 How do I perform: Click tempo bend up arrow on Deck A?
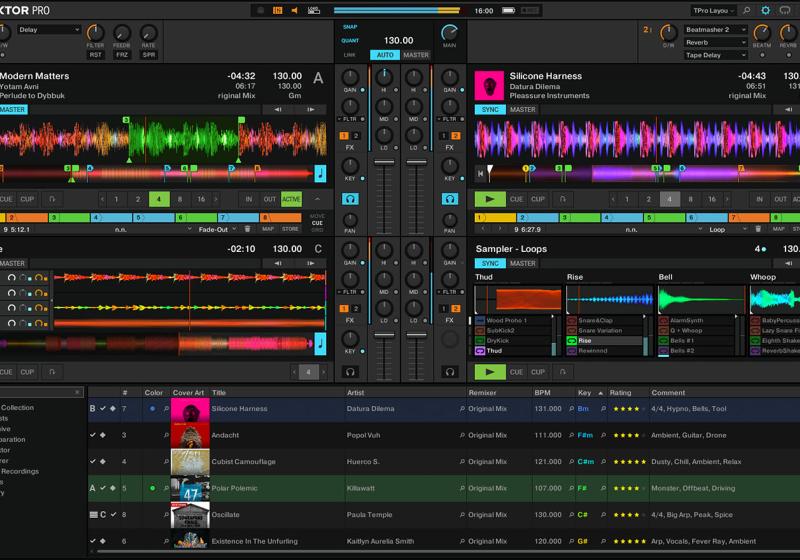coord(311,109)
